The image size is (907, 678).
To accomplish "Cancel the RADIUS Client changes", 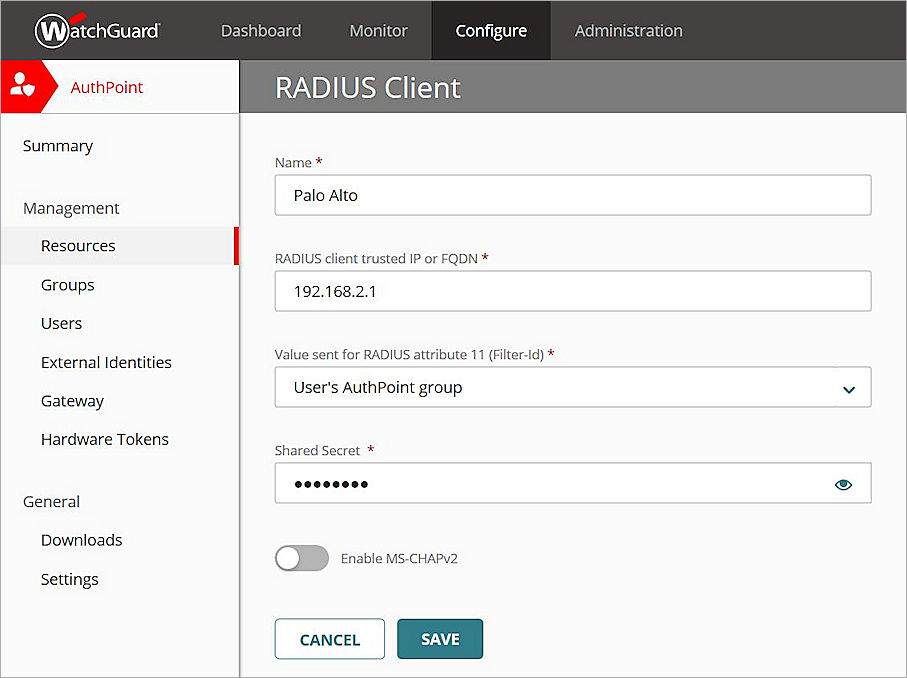I will tap(329, 638).
